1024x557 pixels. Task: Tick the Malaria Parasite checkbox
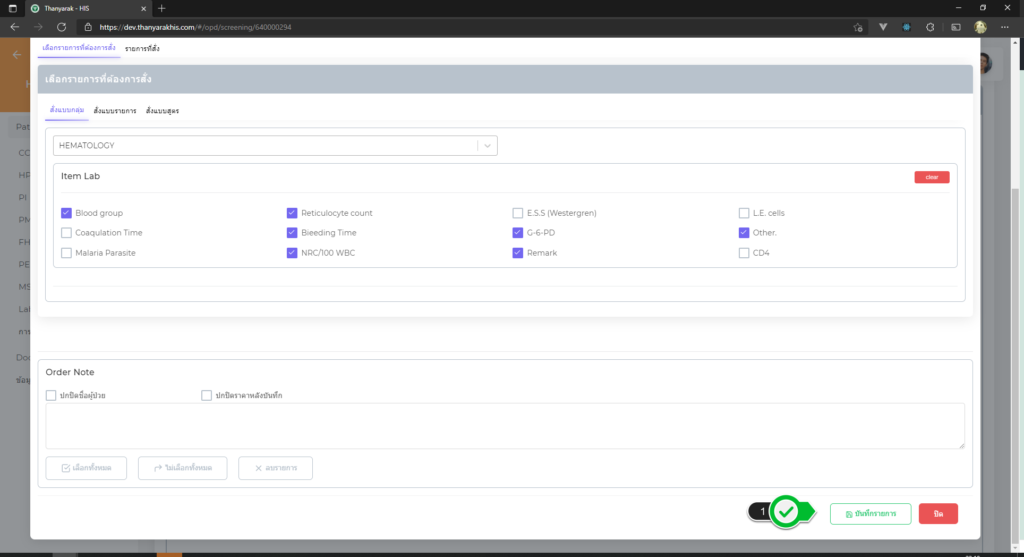click(66, 253)
